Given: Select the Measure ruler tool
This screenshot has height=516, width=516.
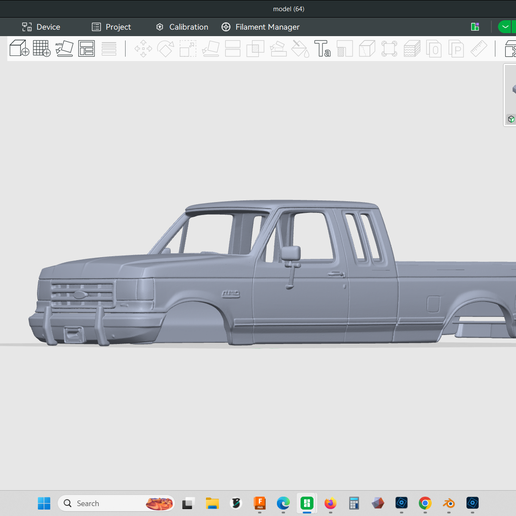Looking at the screenshot, I should (x=479, y=49).
